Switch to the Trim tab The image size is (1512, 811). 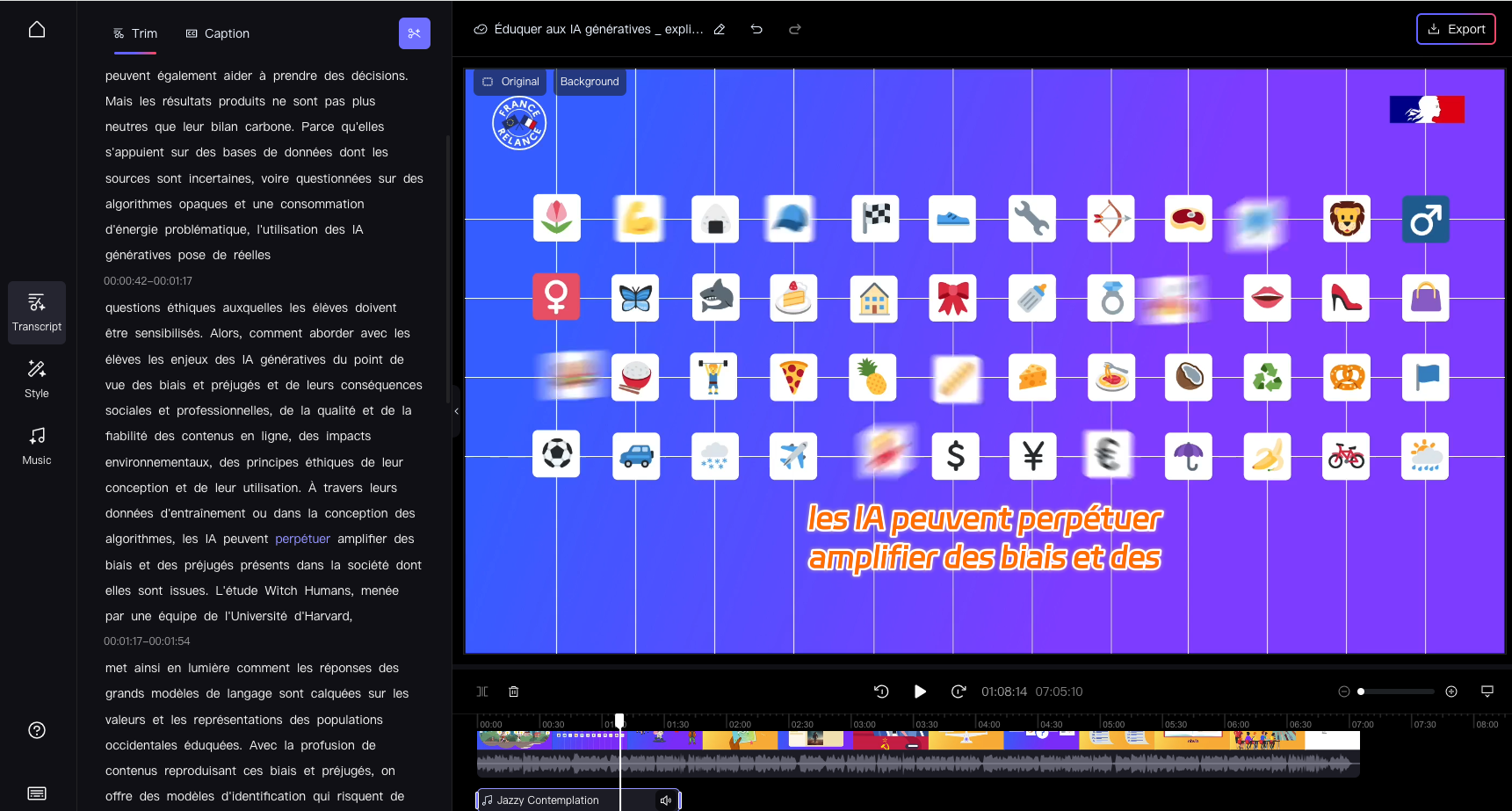click(x=135, y=33)
